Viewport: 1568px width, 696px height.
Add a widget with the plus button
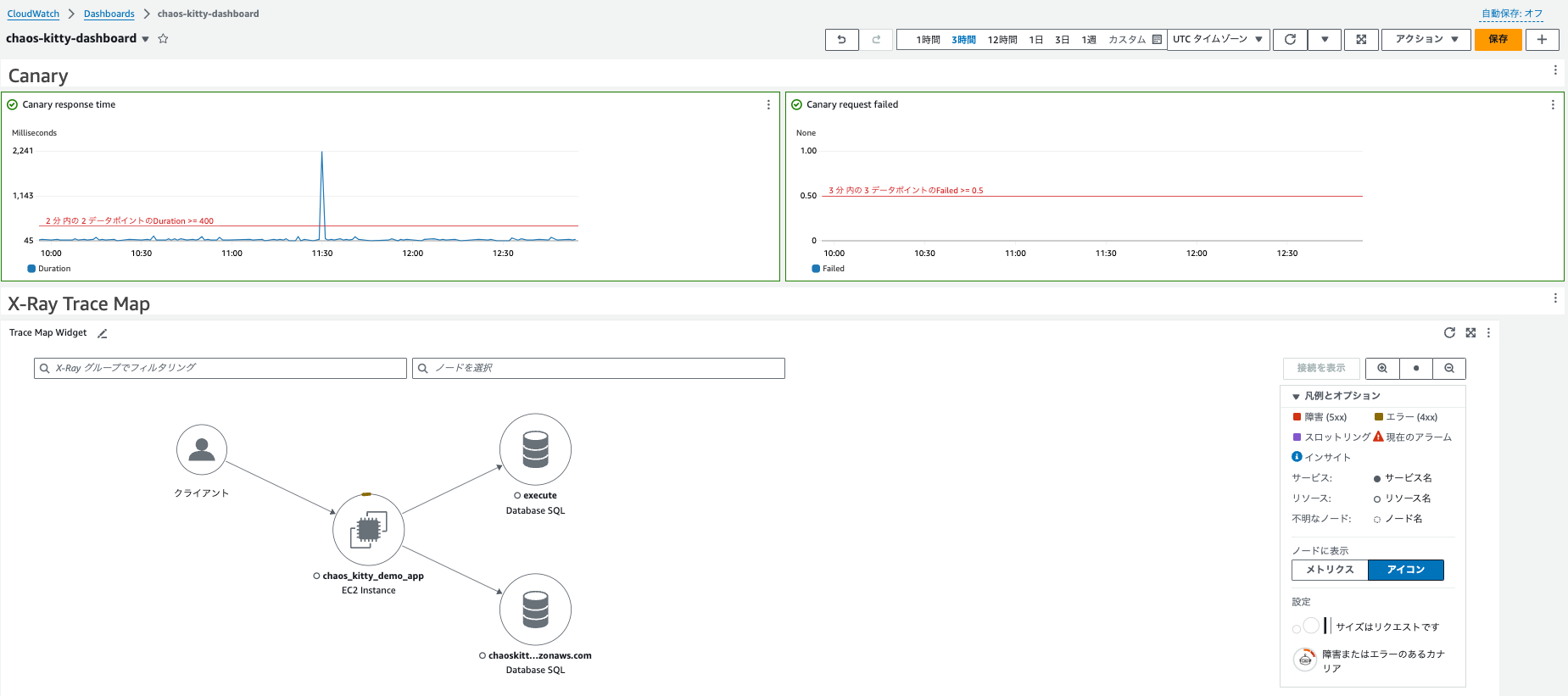click(x=1542, y=39)
